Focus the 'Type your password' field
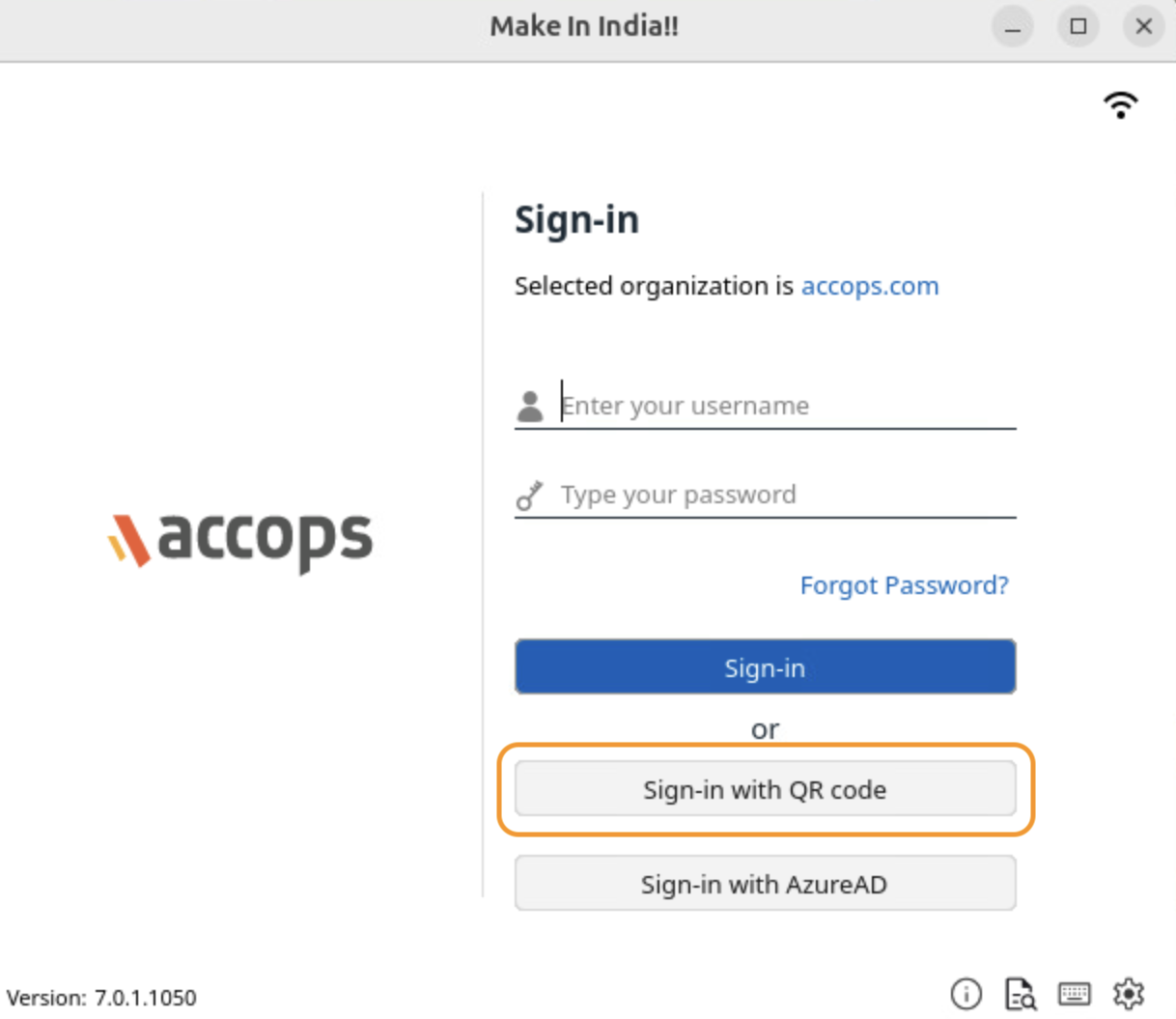1176x1019 pixels. [787, 495]
